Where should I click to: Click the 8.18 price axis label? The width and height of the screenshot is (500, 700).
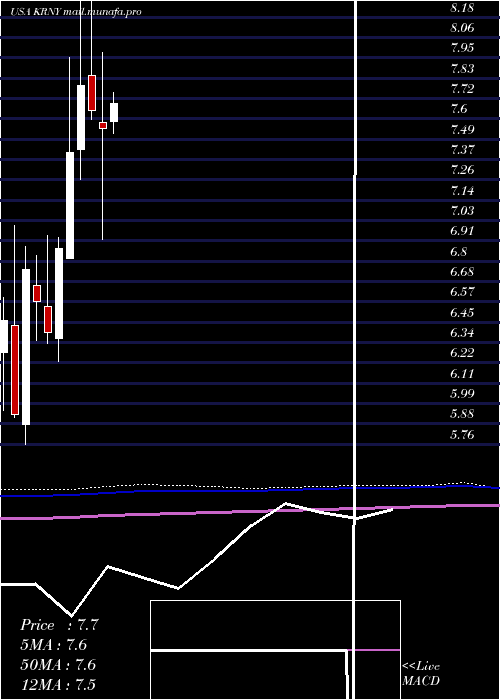click(462, 8)
